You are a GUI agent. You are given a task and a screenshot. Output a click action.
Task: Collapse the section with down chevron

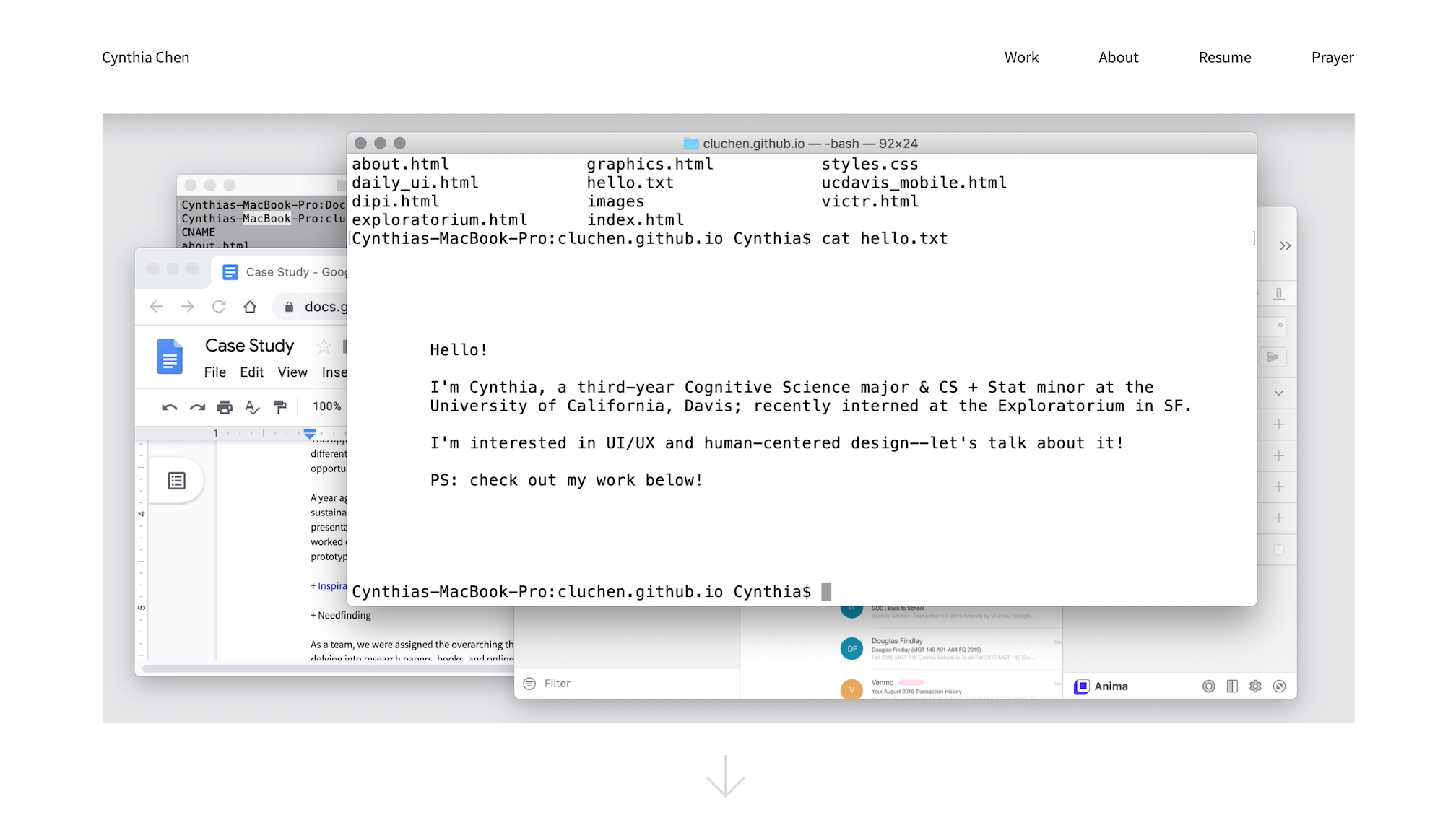1278,393
